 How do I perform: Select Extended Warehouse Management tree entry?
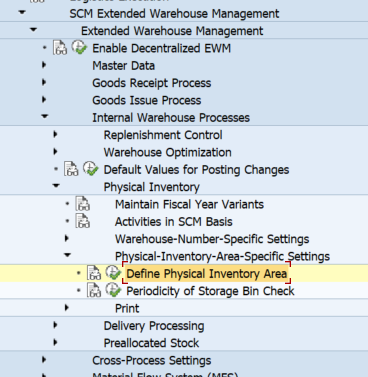point(172,31)
